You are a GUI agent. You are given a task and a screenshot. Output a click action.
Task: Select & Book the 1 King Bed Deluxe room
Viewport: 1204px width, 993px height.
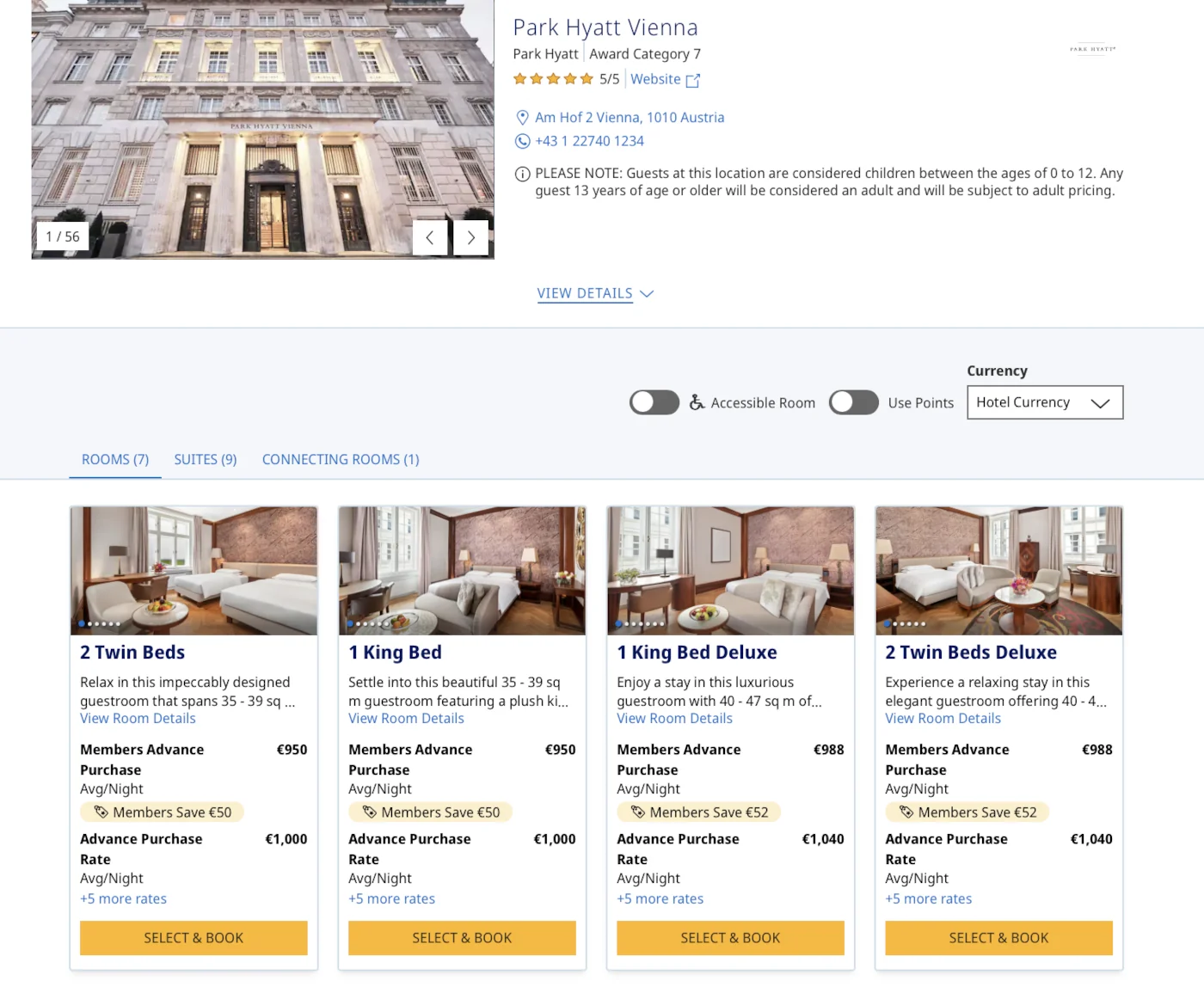730,938
